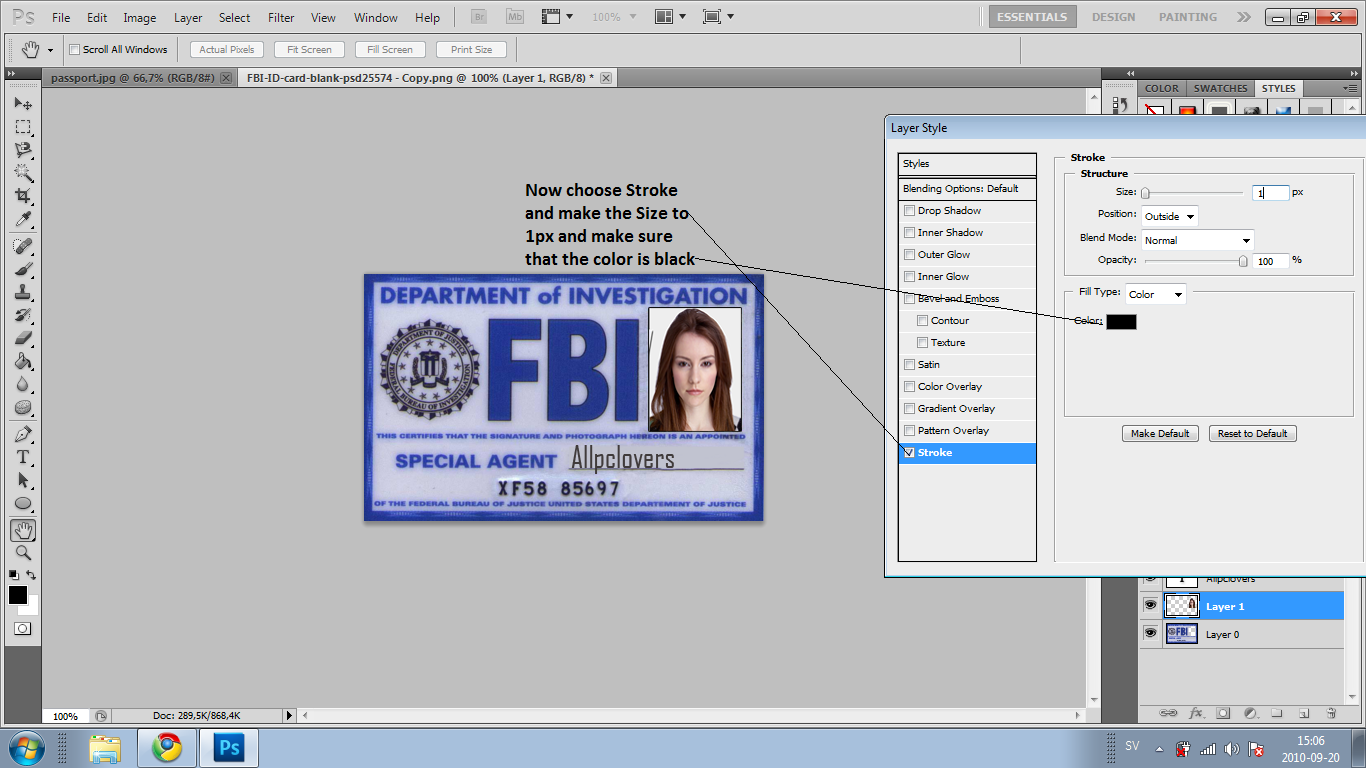The image size is (1366, 768).
Task: Open the stroke color swatch picker
Action: tap(1121, 322)
